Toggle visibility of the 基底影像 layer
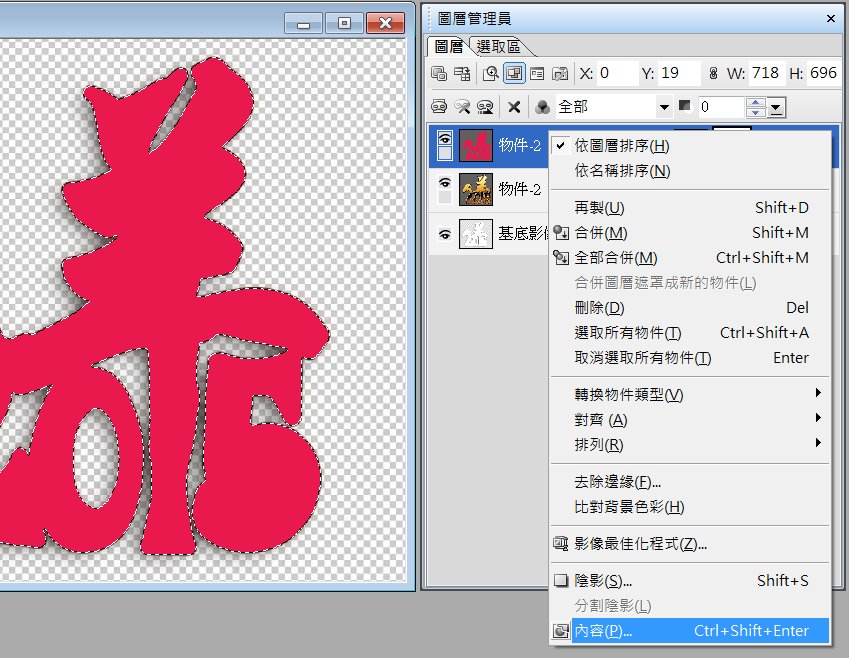This screenshot has height=658, width=849. click(x=445, y=234)
